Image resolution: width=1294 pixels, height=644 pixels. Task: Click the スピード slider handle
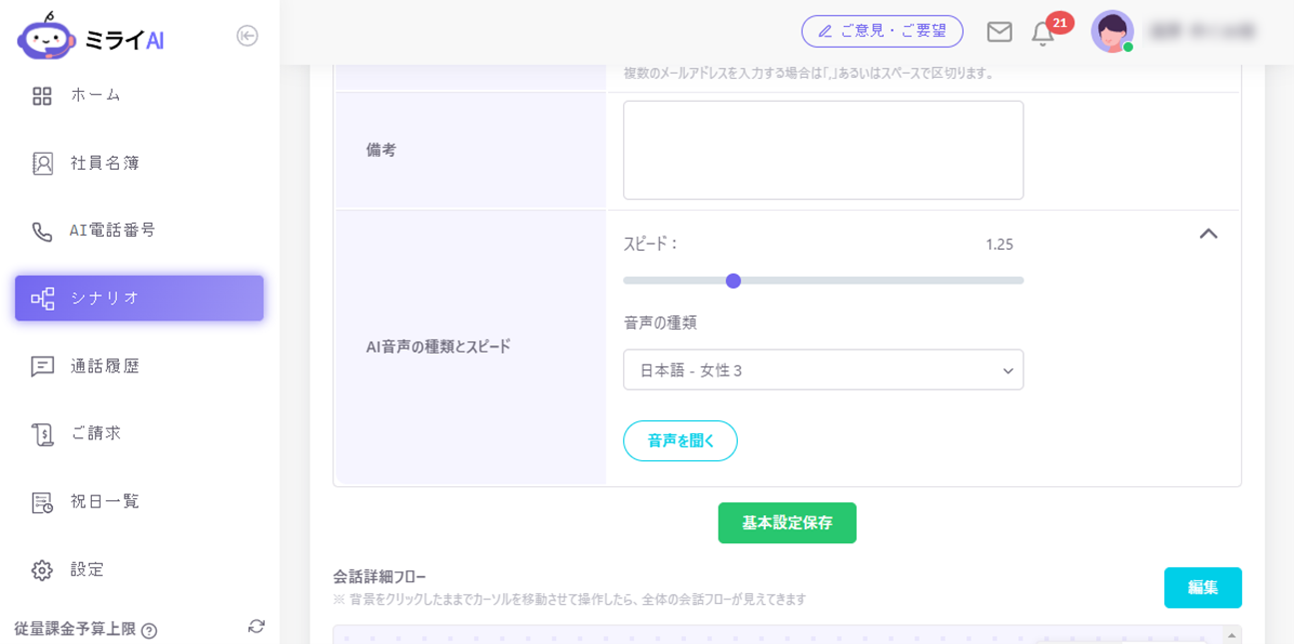pyautogui.click(x=733, y=281)
